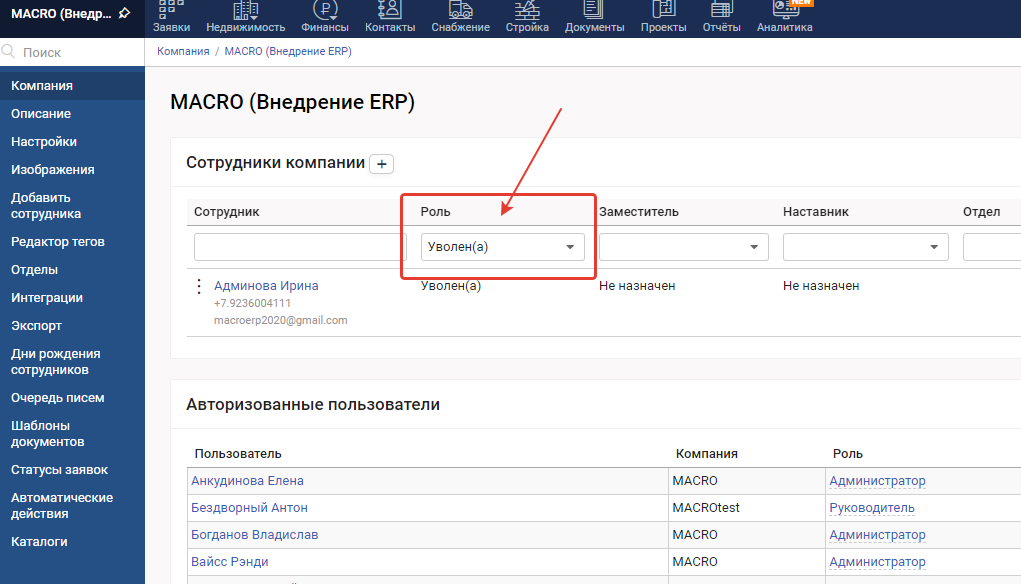Select Настройки in the left sidebar
Screen dimensions: 1021x584
point(44,142)
